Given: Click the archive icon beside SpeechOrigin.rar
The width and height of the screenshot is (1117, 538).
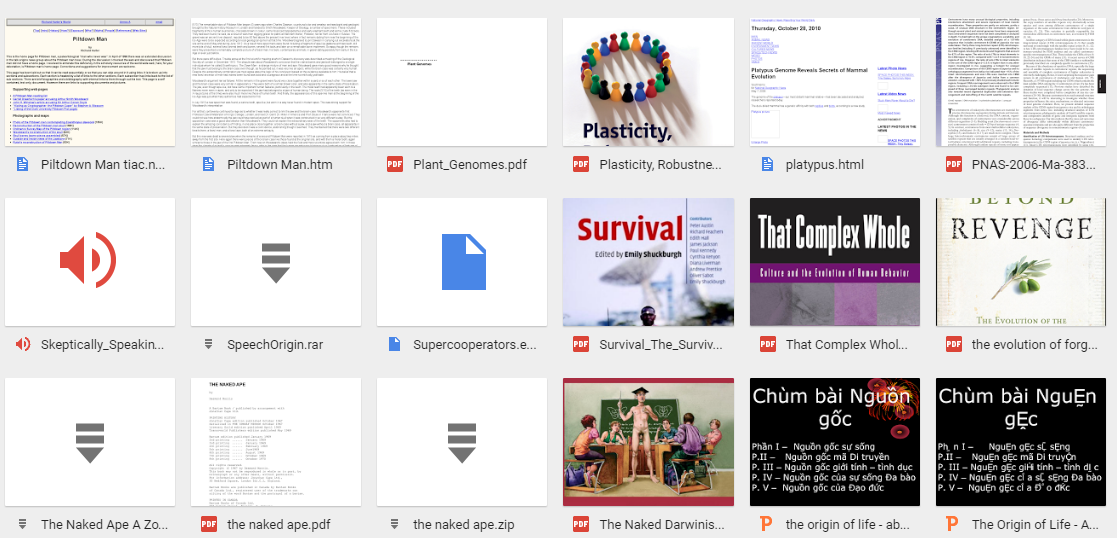Looking at the screenshot, I should 209,345.
